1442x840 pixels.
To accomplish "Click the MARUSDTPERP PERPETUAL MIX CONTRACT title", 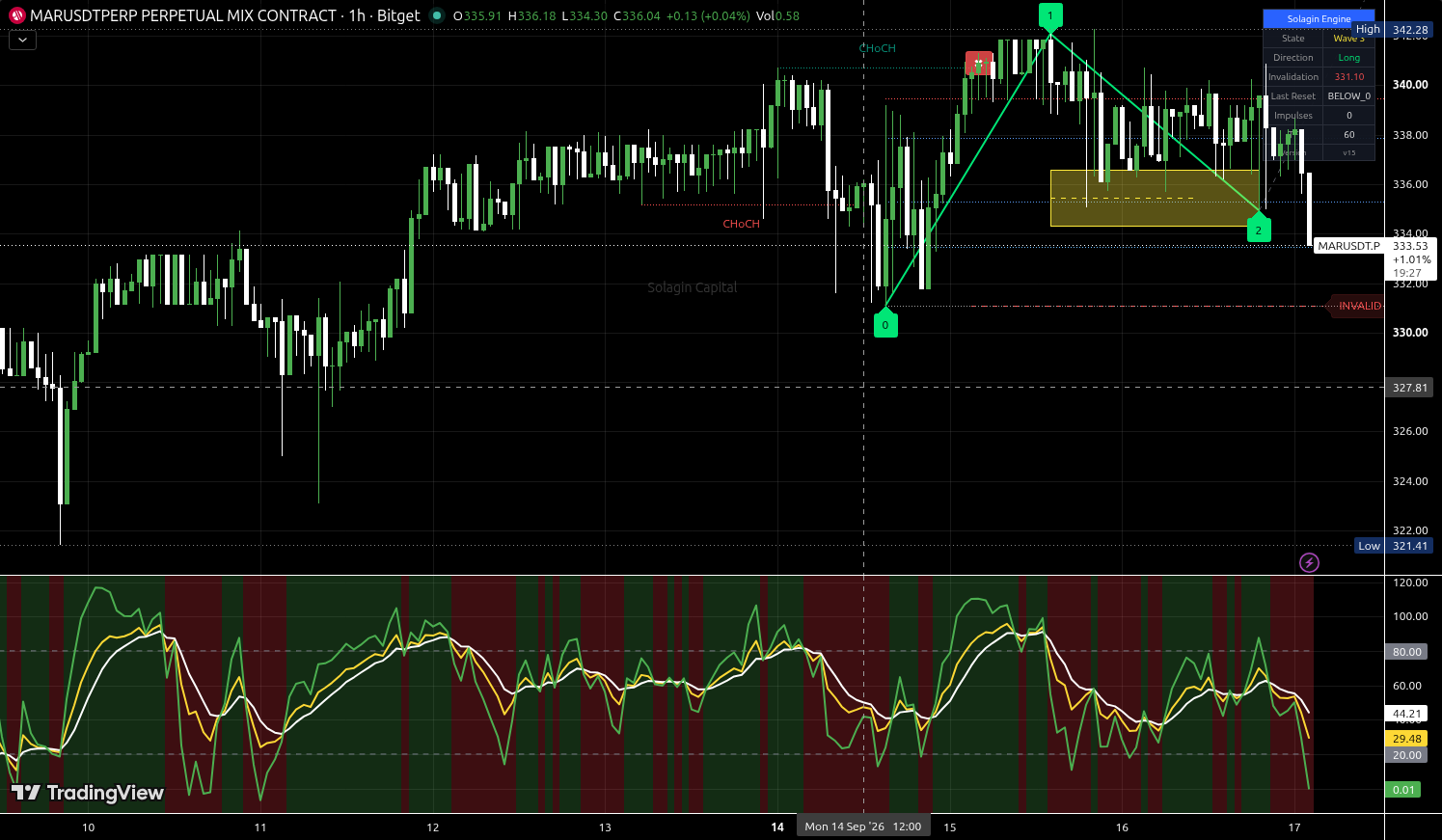I will 183,15.
